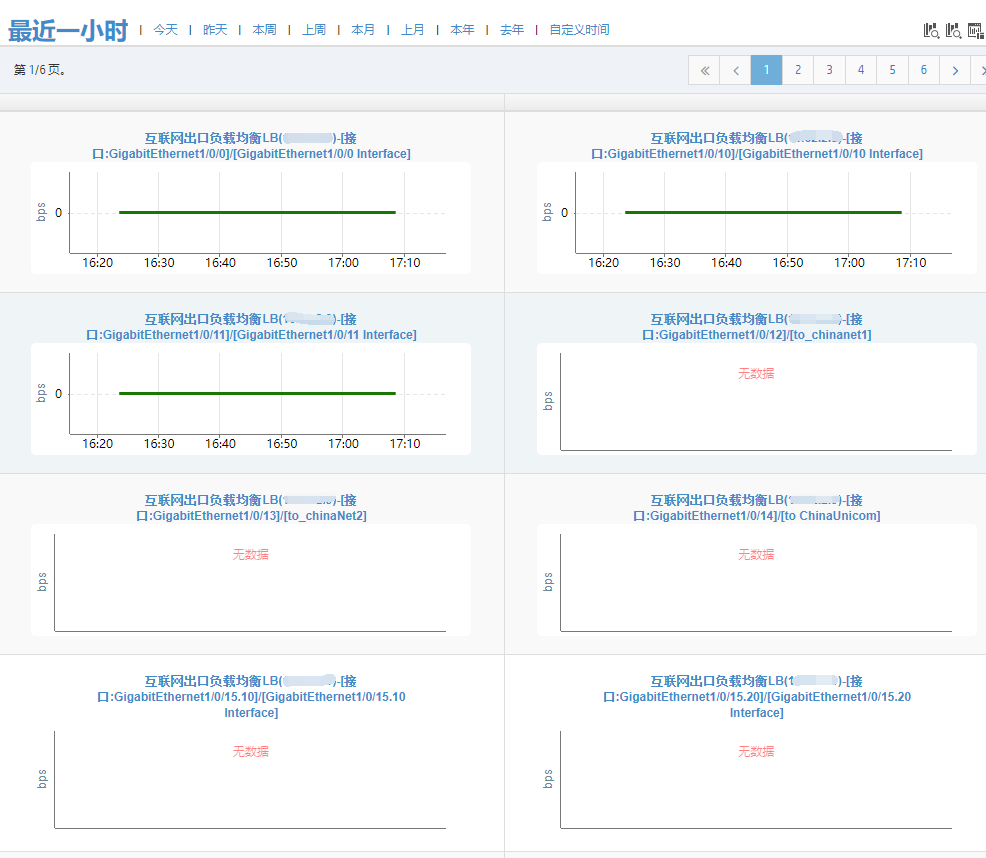The image size is (986, 858).
Task: Open GigabitEthernet1/0/15.20 Interface chart title
Action: click(756, 697)
